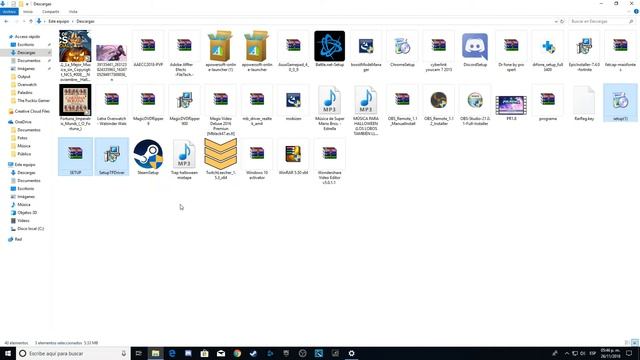Open the PR1.8 video thumbnail
Image resolution: width=640 pixels, height=360 pixels.
click(511, 105)
